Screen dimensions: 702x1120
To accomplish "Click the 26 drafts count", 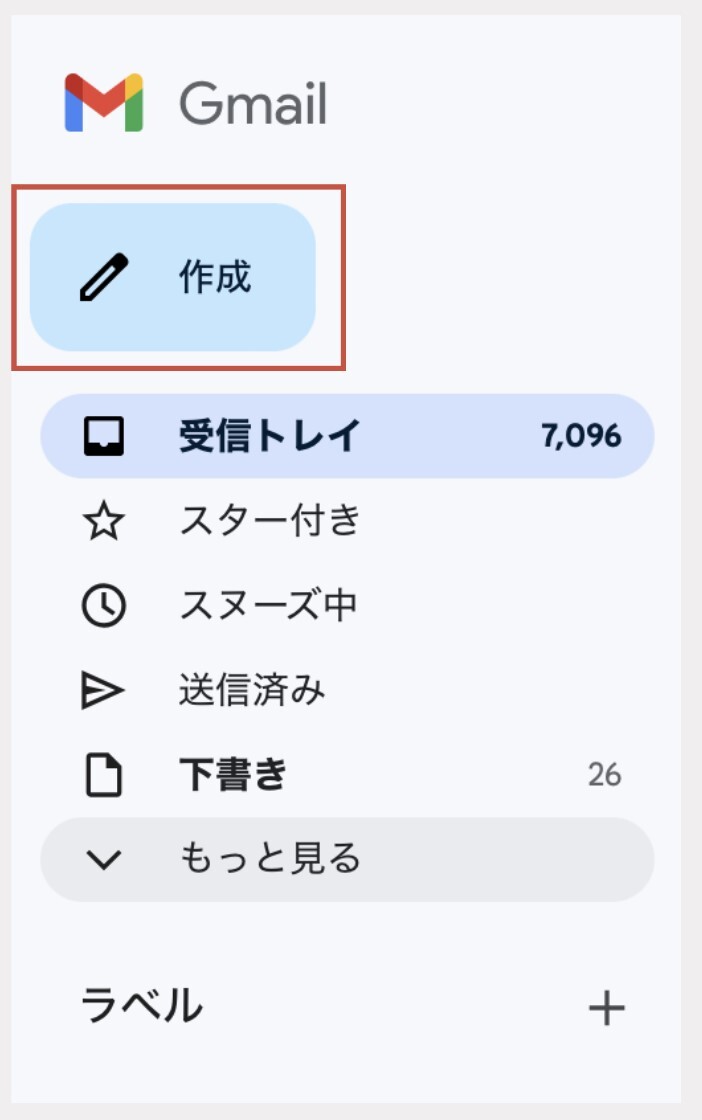I will pyautogui.click(x=606, y=773).
